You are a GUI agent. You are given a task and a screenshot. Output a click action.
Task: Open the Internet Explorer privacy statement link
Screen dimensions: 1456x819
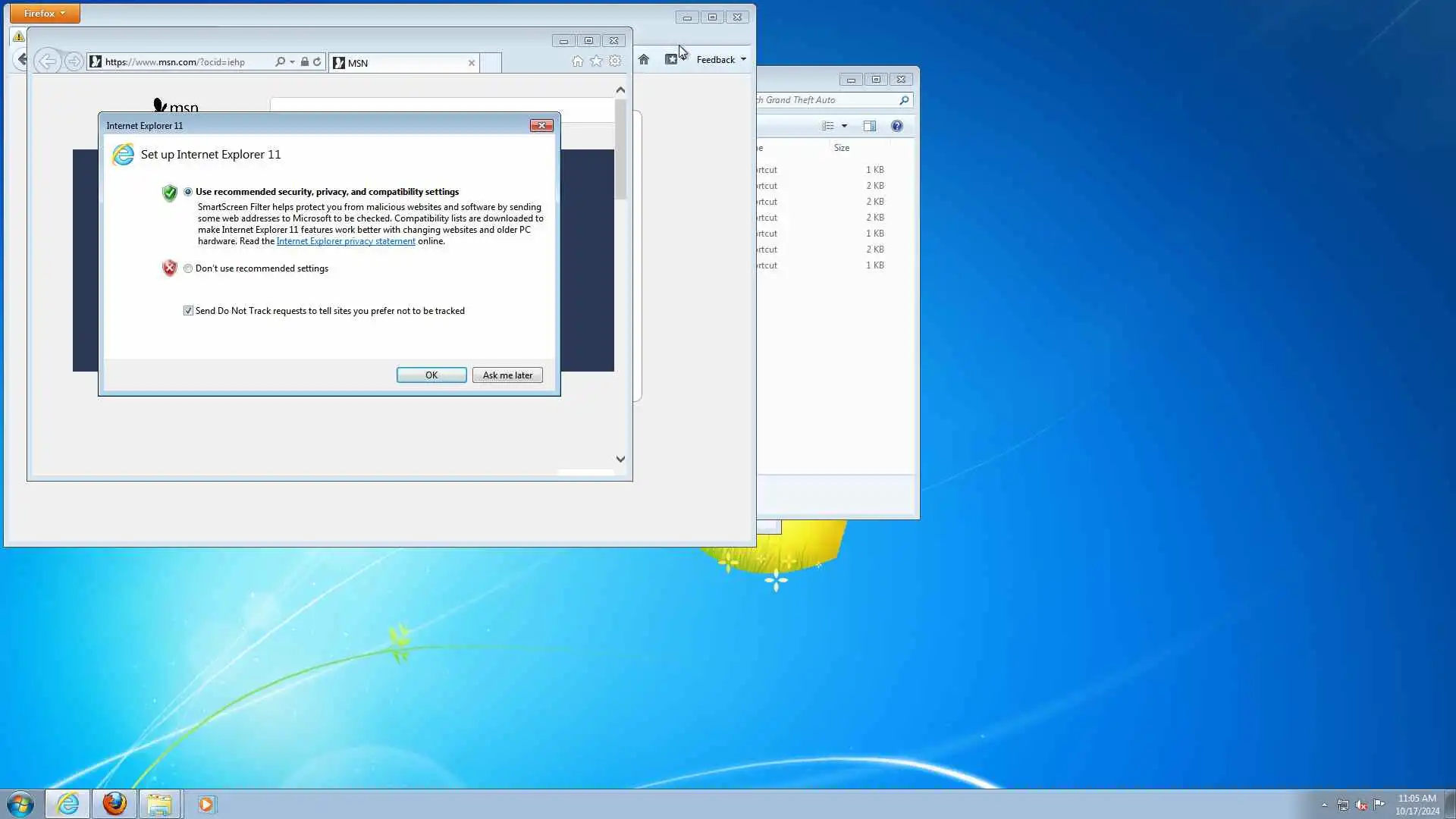(x=346, y=241)
